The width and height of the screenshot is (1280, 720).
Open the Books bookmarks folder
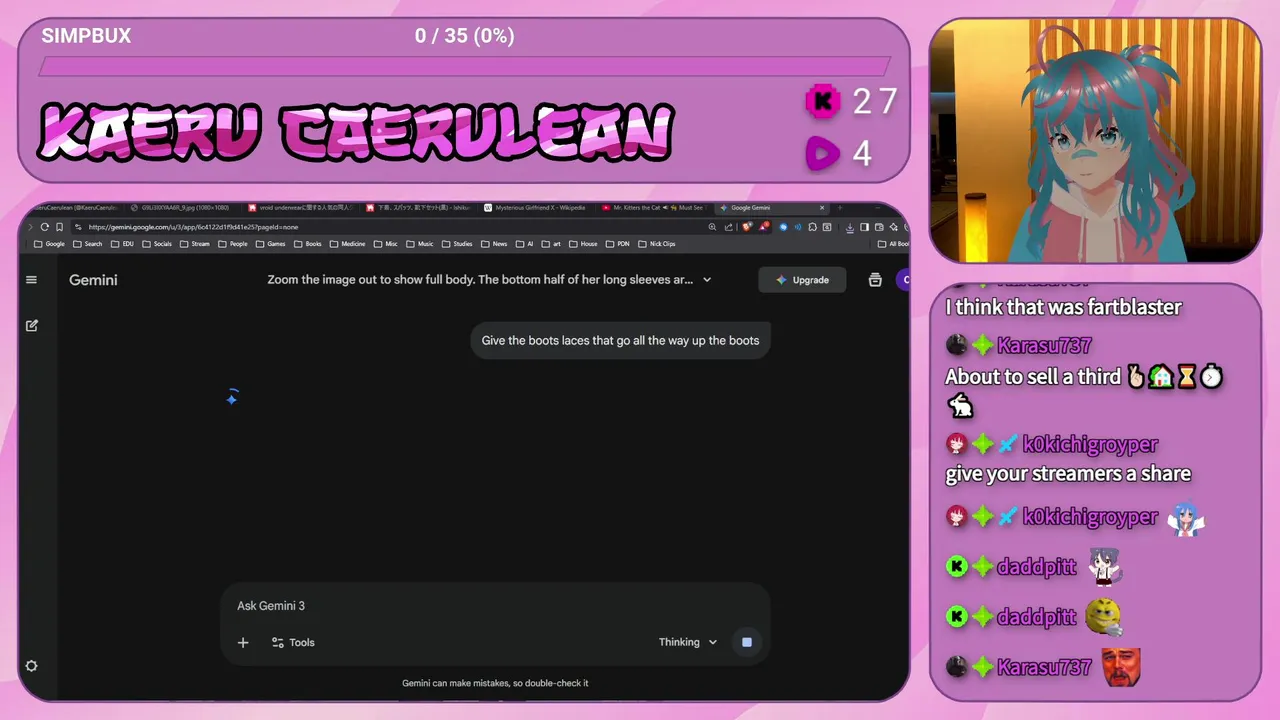point(307,244)
